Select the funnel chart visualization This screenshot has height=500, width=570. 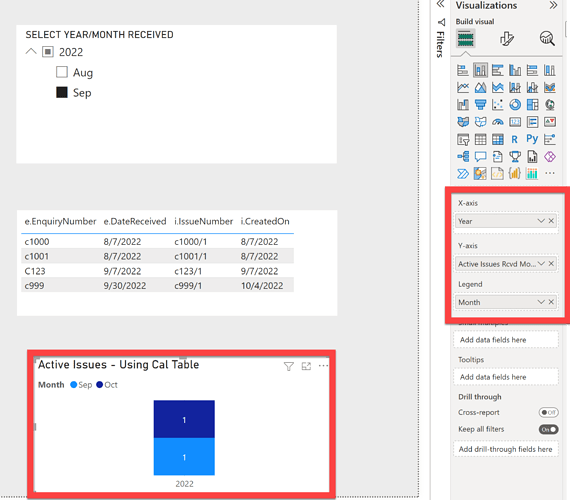click(480, 105)
